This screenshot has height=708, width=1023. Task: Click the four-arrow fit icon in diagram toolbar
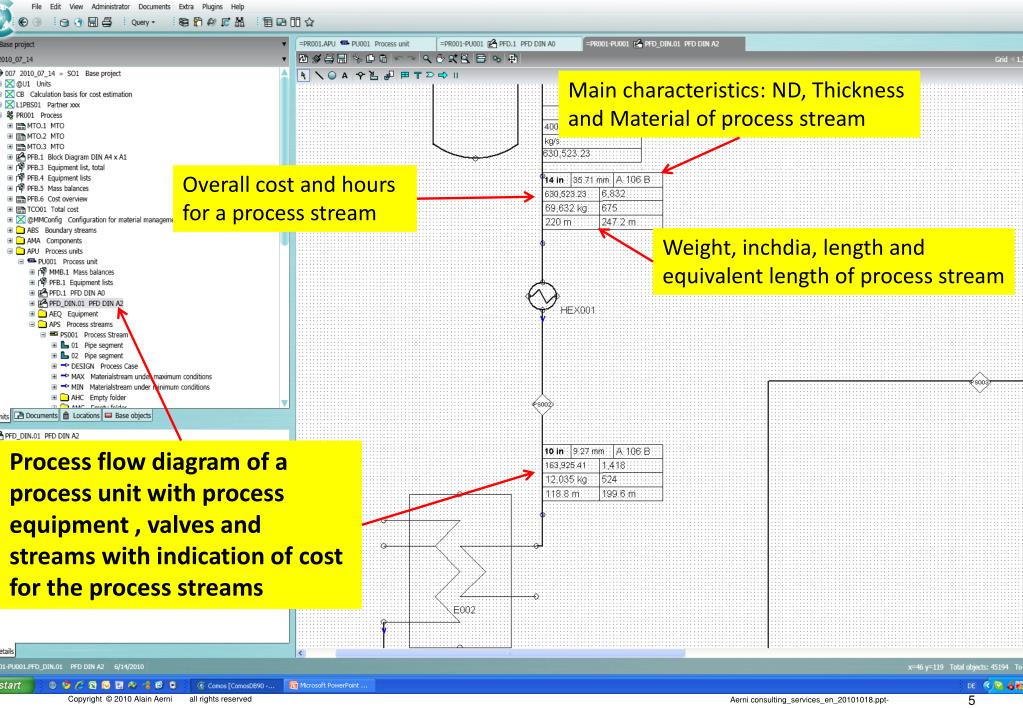[x=513, y=59]
